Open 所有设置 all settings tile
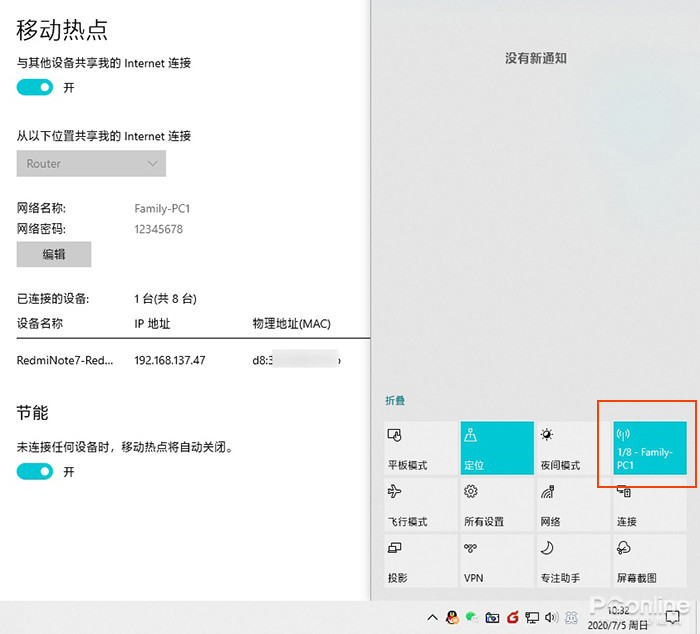 coord(497,505)
